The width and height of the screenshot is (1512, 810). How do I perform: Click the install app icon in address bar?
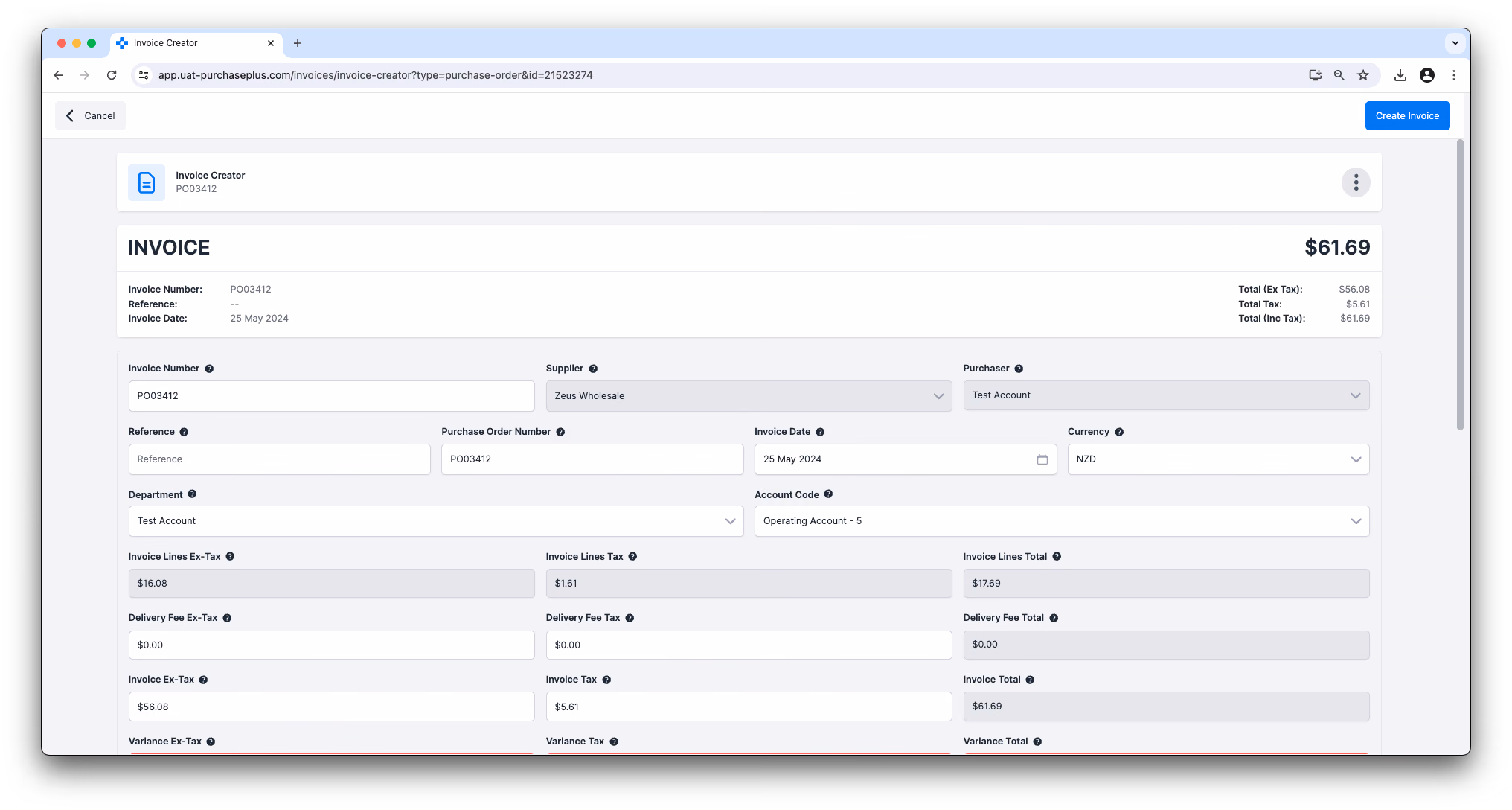pos(1316,75)
